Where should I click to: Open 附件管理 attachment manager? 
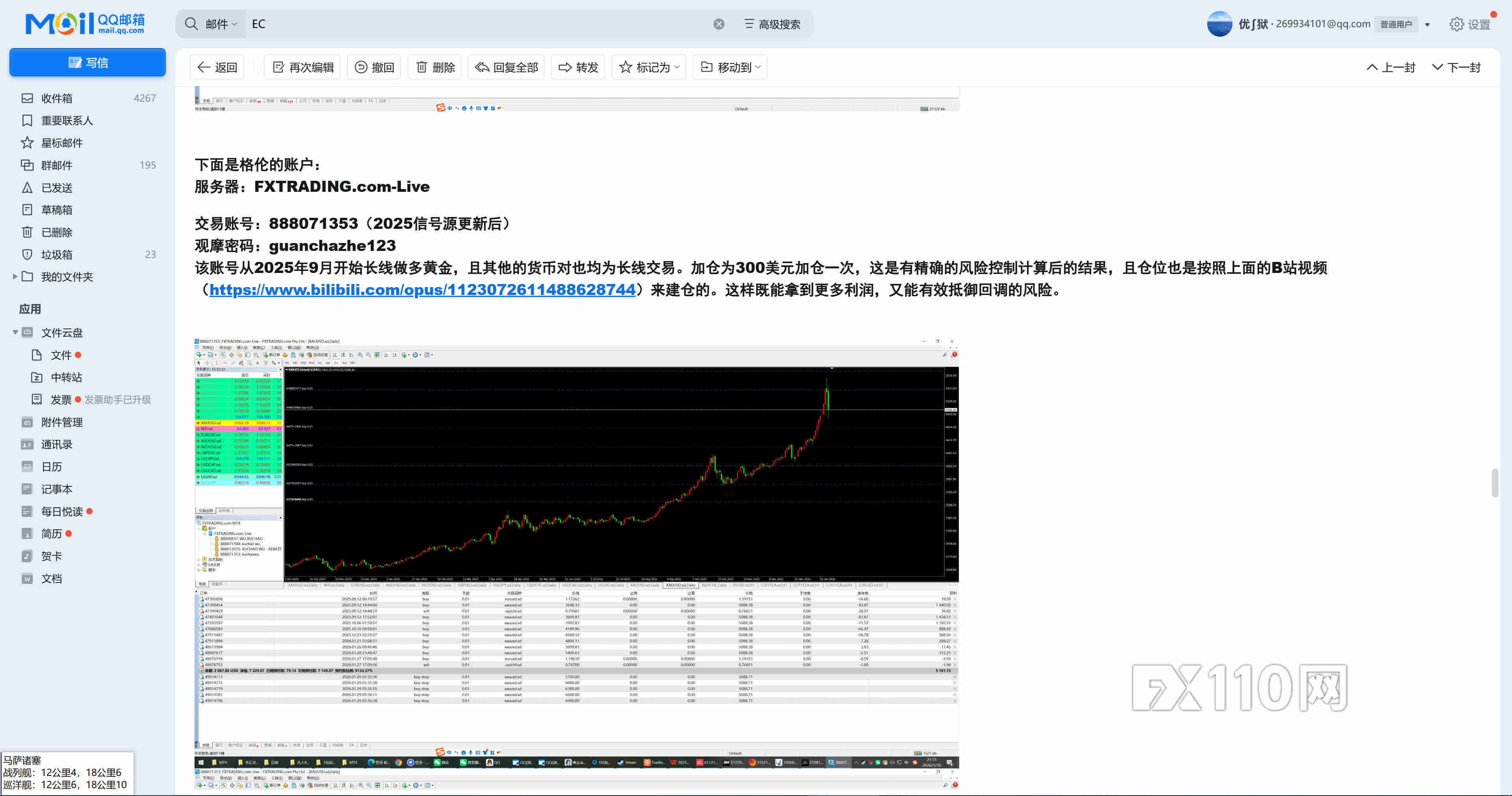click(62, 421)
